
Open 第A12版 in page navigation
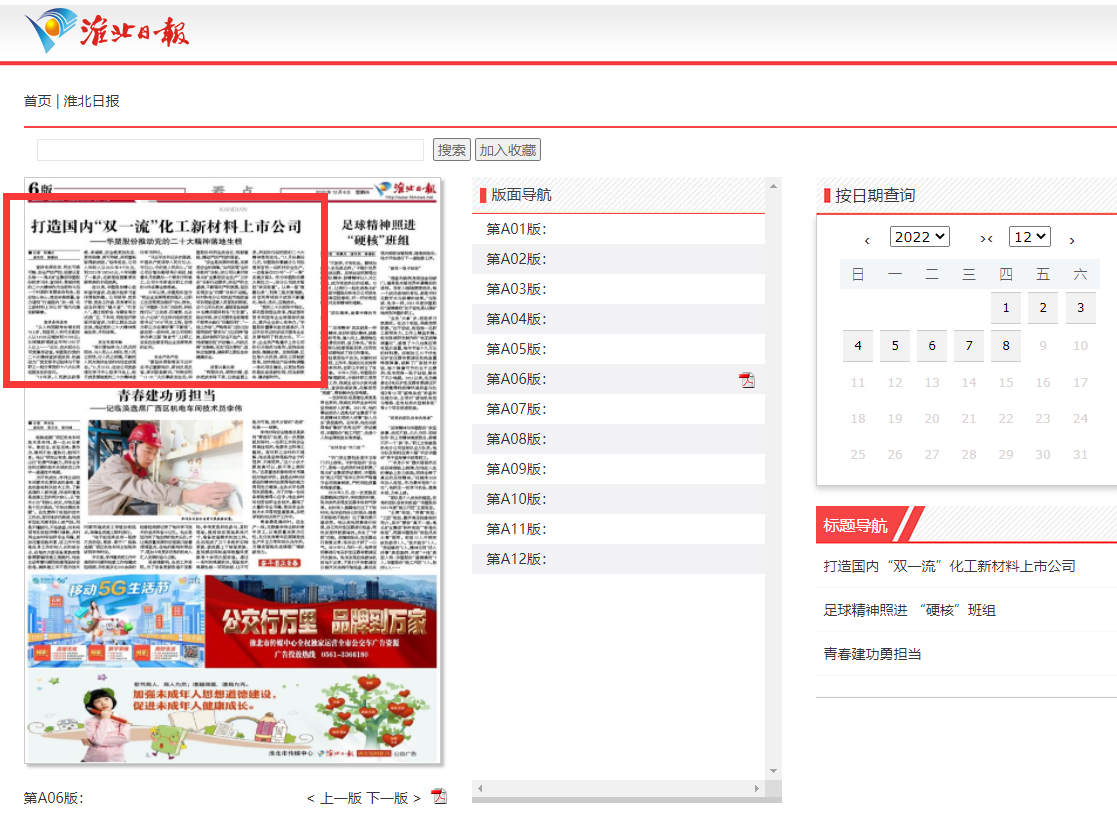point(516,559)
